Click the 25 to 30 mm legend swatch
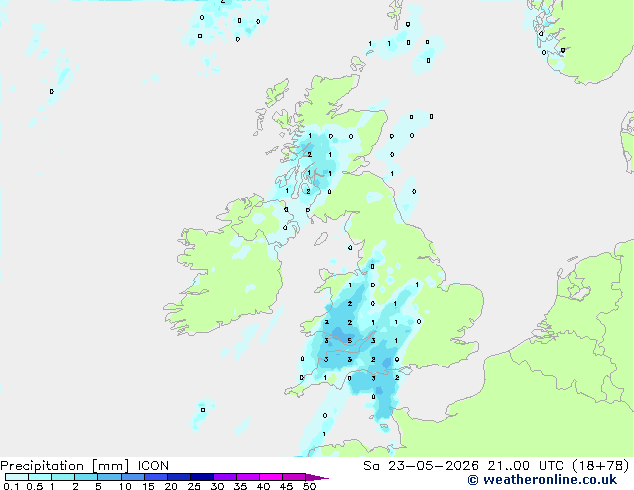This screenshot has height=490, width=634. (202, 477)
